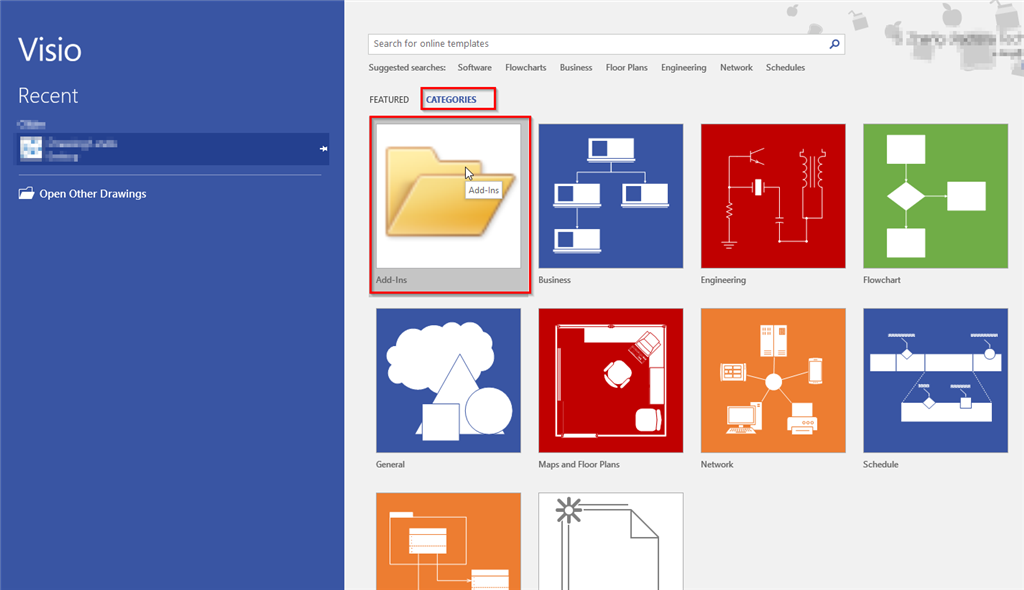Screen dimensions: 1024x590
Task: Click the Schedules suggested search
Action: coord(786,67)
